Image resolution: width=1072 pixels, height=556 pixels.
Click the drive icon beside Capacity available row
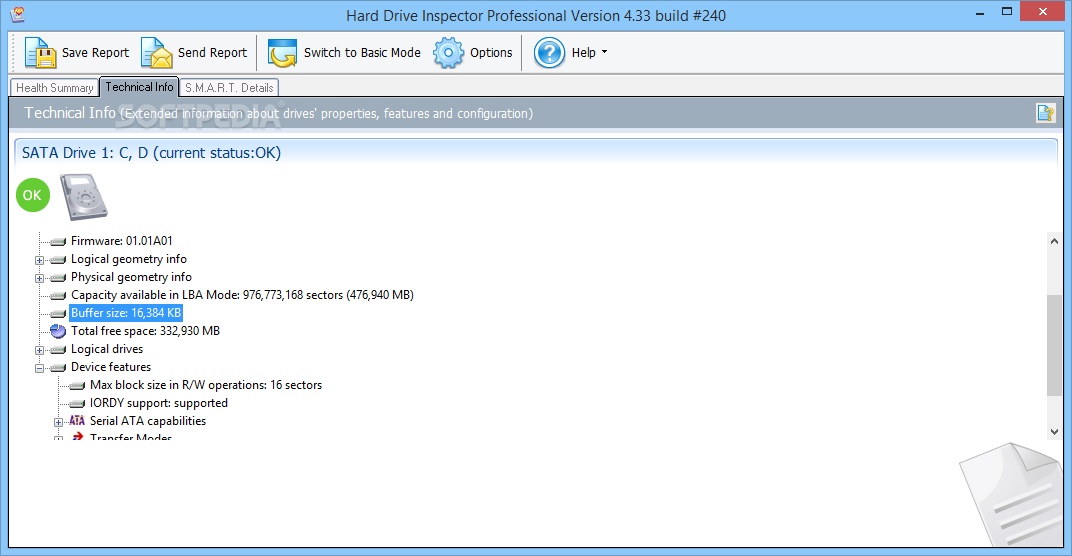59,295
